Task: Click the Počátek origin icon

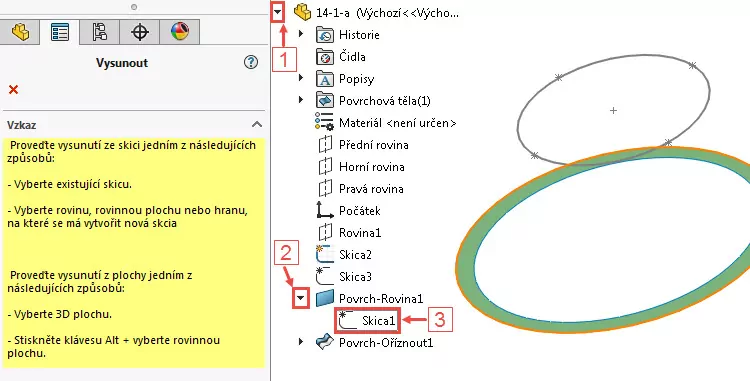Action: 325,210
